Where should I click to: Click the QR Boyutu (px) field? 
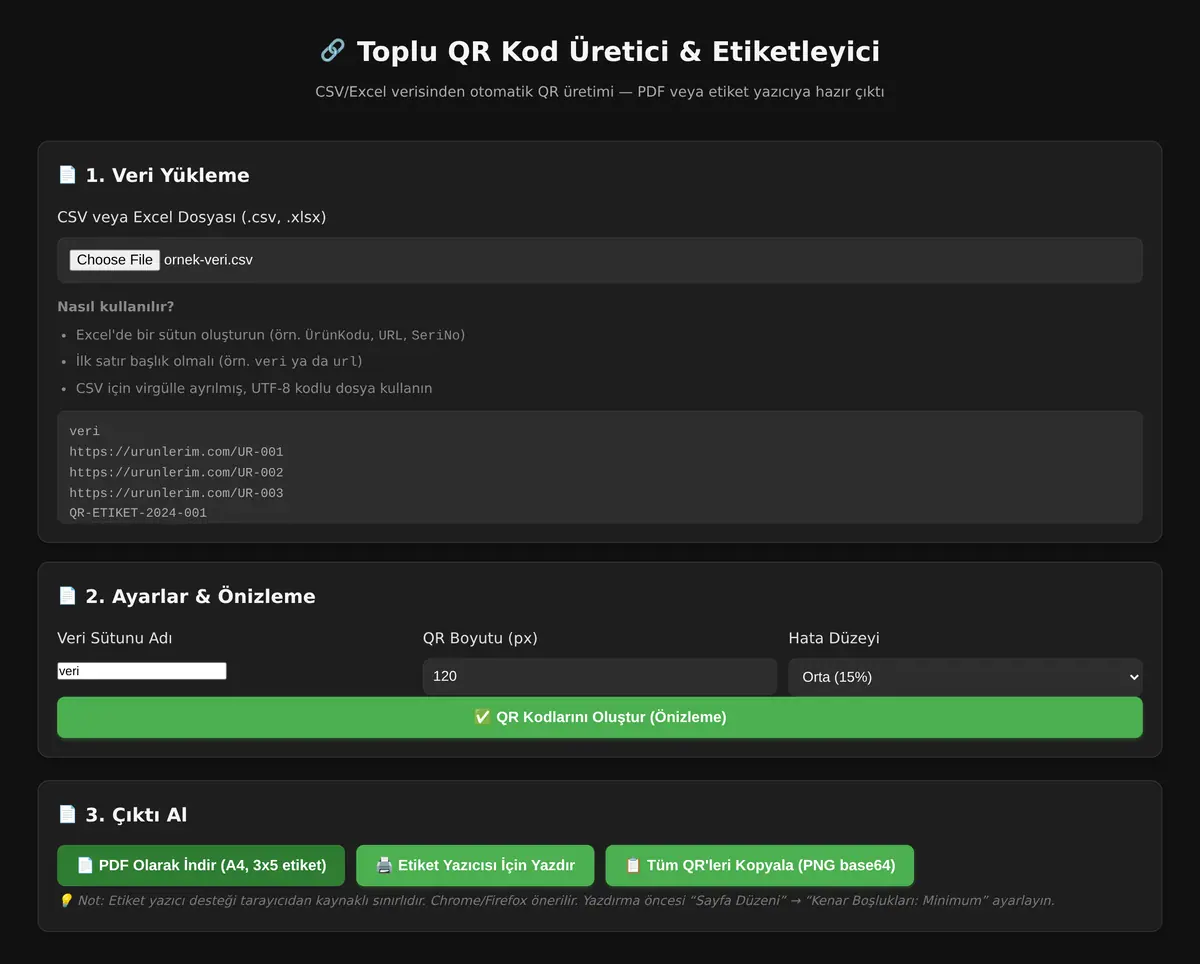600,676
